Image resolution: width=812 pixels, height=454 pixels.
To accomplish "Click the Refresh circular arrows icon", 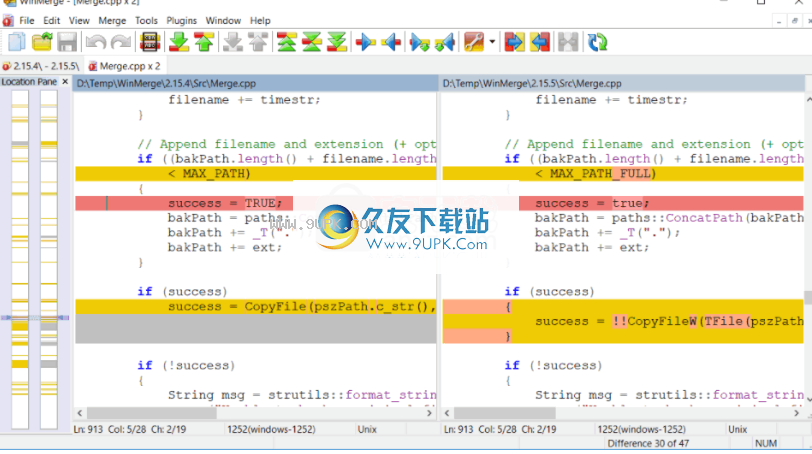I will click(597, 42).
